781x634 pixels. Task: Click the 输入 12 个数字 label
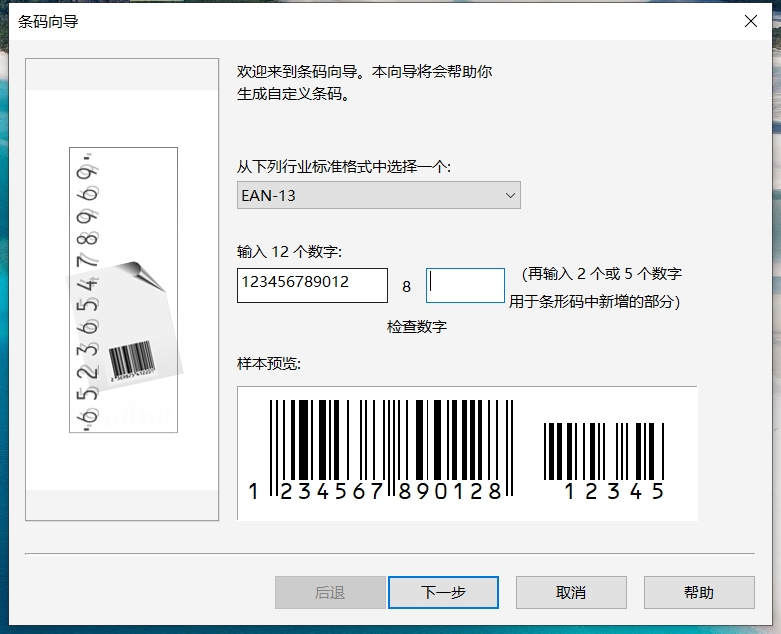[289, 252]
